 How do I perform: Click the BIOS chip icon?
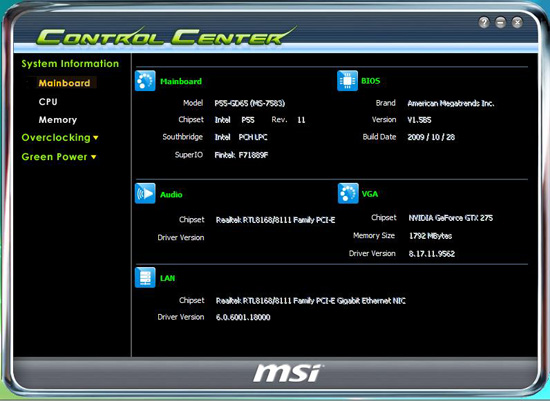coord(347,81)
